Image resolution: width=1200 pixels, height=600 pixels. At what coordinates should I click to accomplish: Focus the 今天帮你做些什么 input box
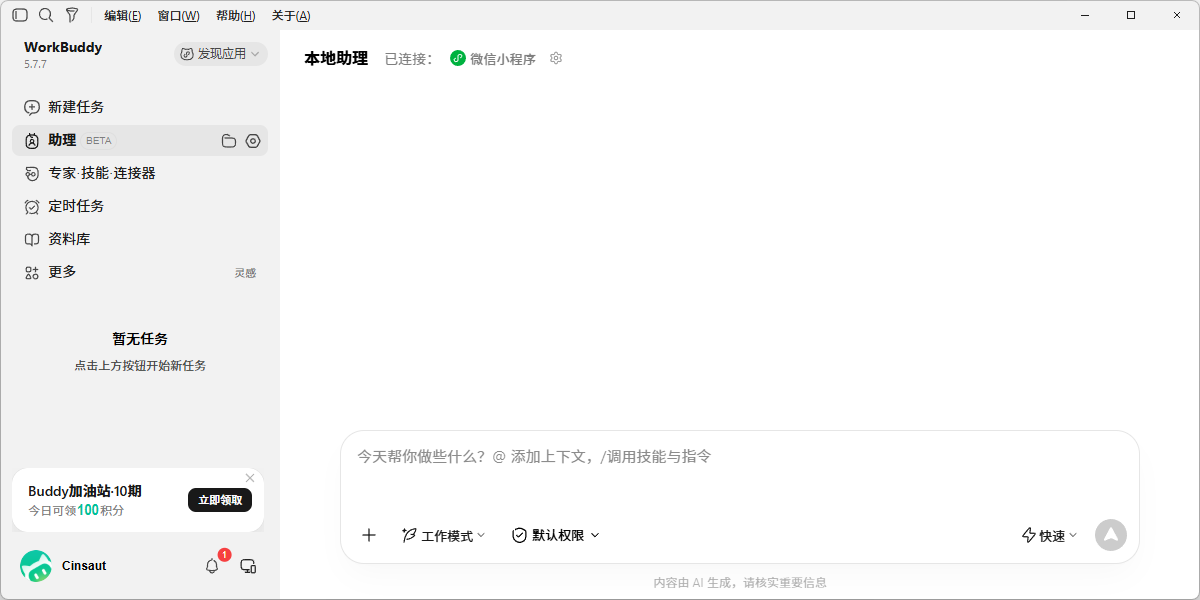click(x=740, y=457)
